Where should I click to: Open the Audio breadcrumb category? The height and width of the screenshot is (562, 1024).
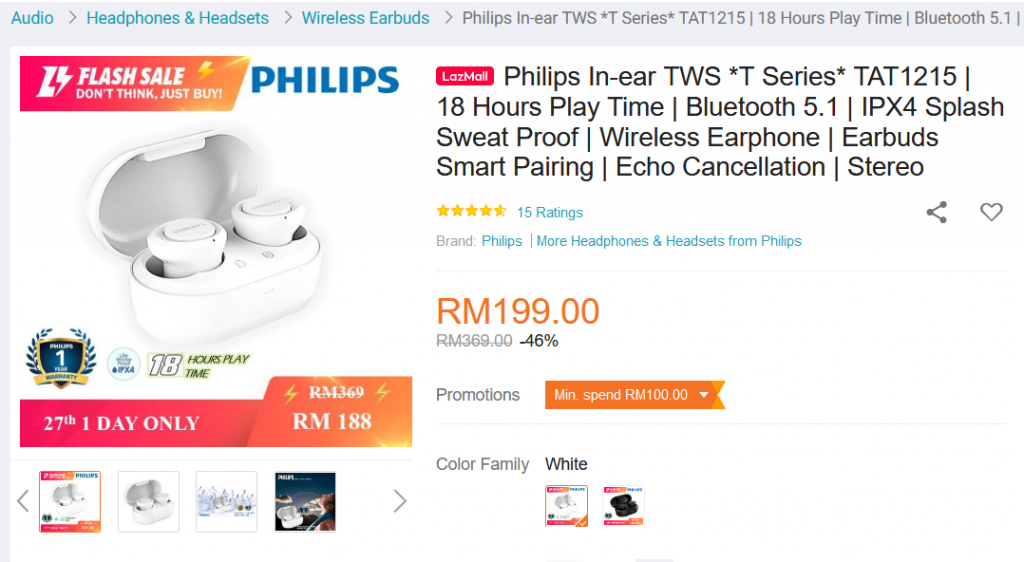click(x=32, y=18)
